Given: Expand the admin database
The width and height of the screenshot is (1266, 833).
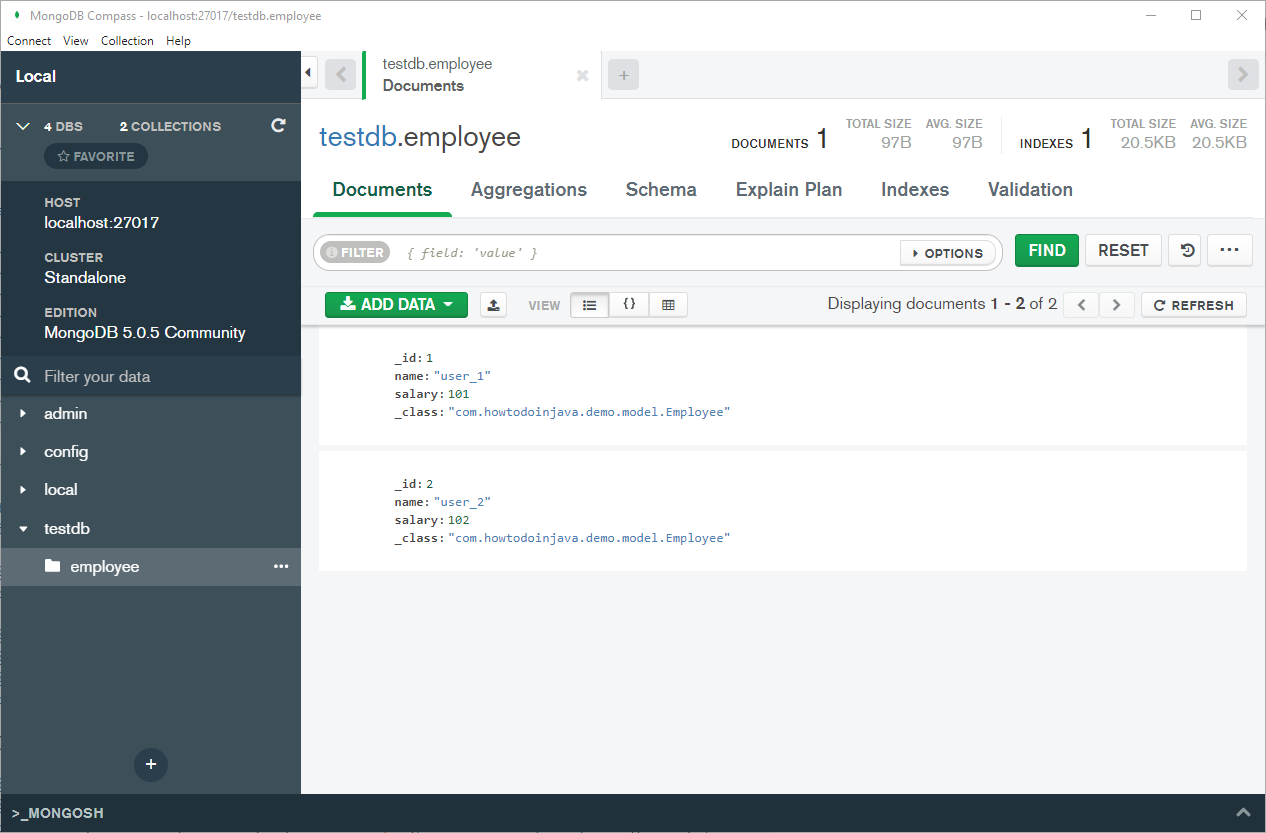Looking at the screenshot, I should [23, 413].
